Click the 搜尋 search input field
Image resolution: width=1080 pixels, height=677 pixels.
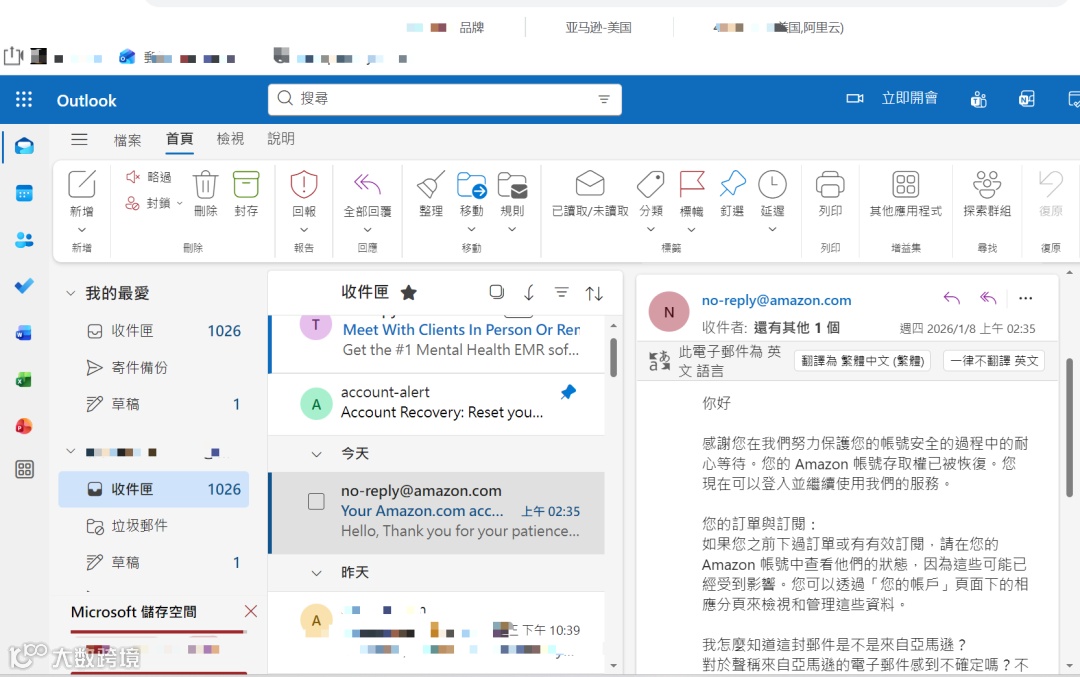[x=444, y=99]
